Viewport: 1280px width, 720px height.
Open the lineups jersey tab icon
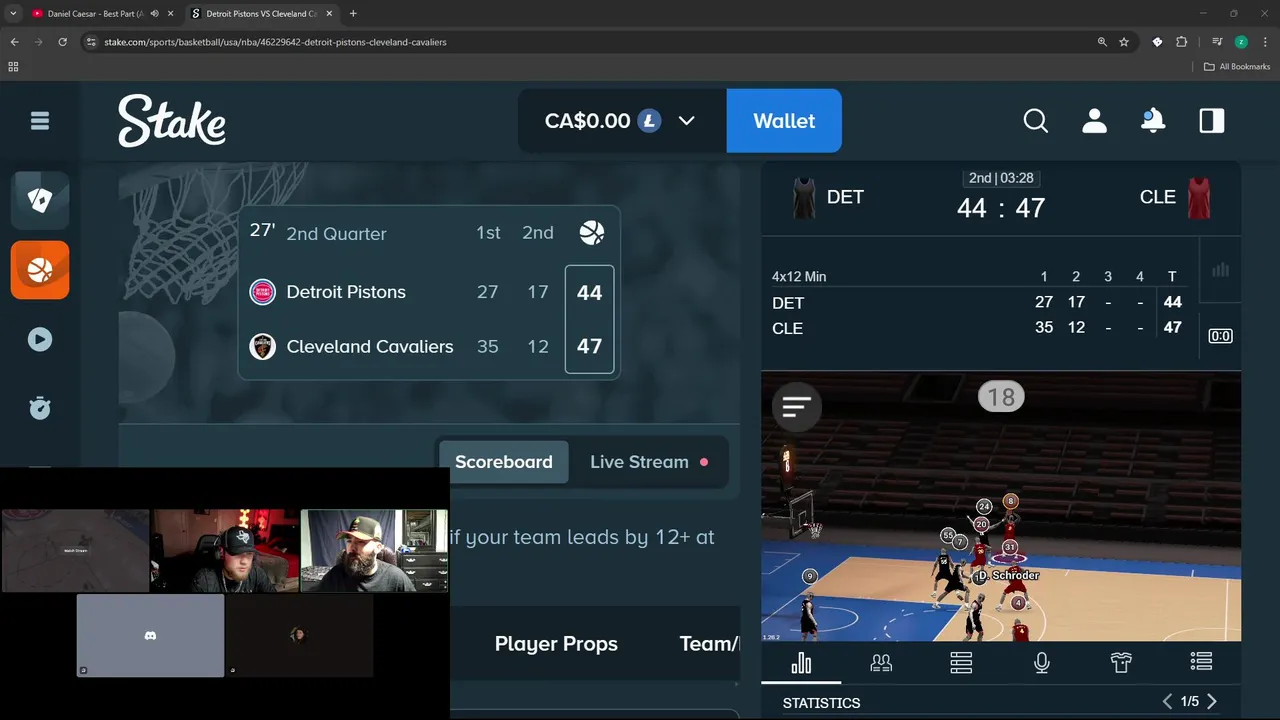pyautogui.click(x=1121, y=663)
